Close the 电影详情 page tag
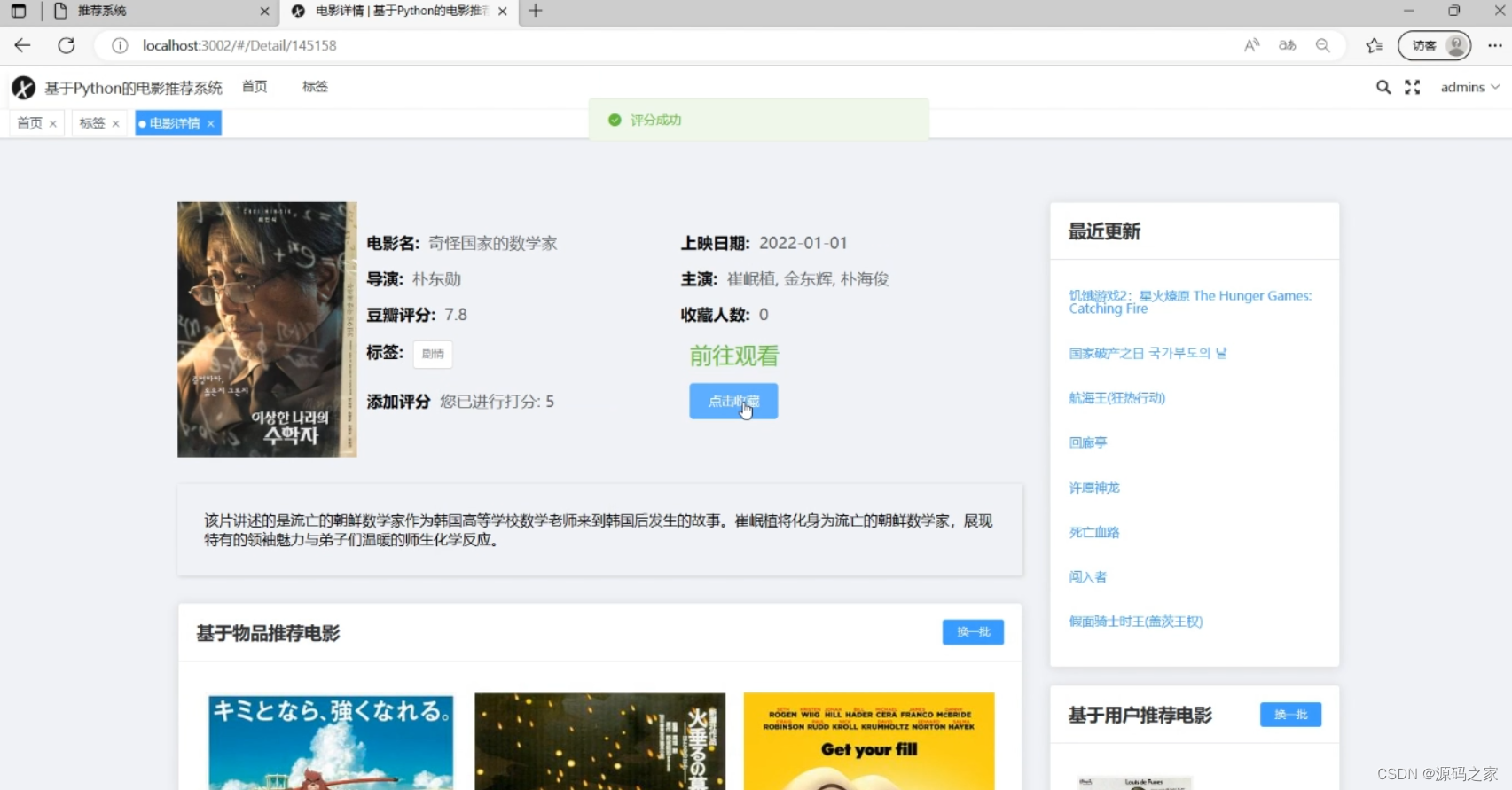1512x790 pixels. pyautogui.click(x=211, y=123)
